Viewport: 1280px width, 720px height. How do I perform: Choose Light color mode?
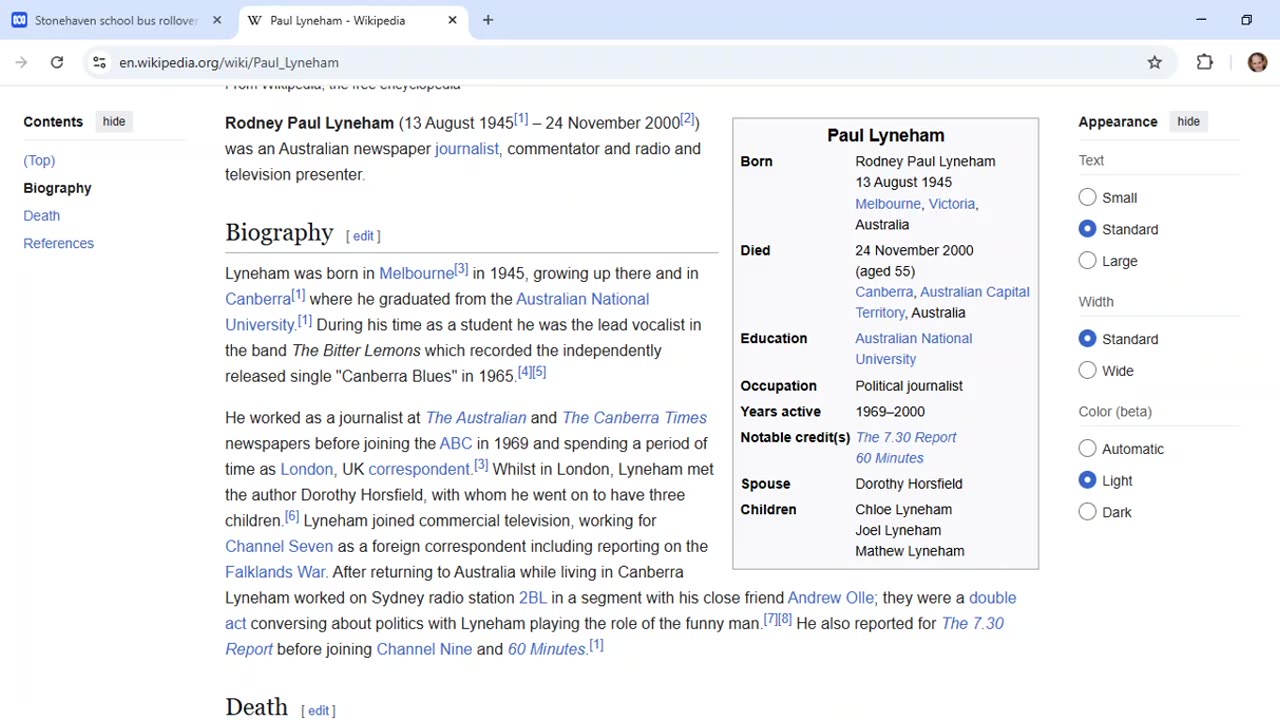[x=1087, y=480]
